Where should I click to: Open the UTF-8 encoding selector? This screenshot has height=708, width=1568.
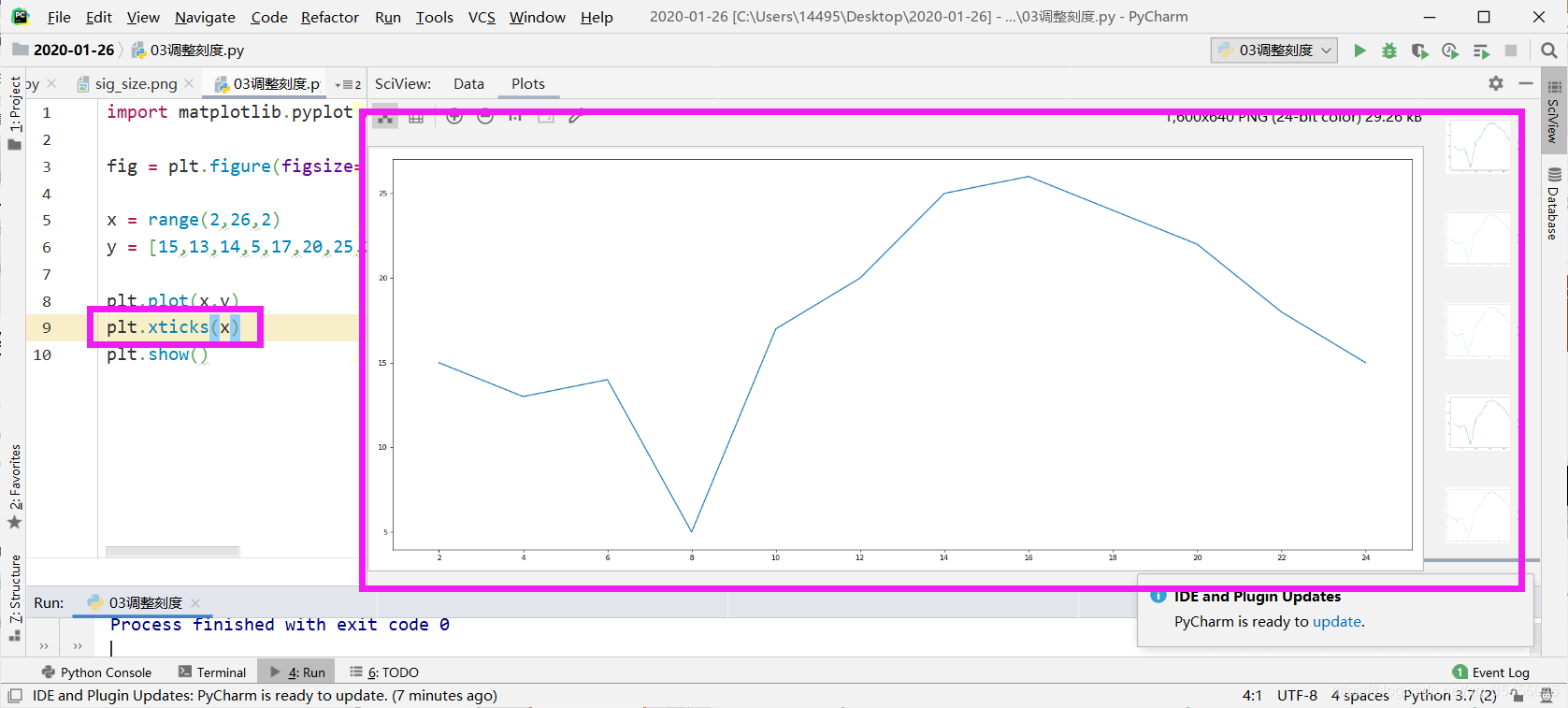pyautogui.click(x=1297, y=695)
